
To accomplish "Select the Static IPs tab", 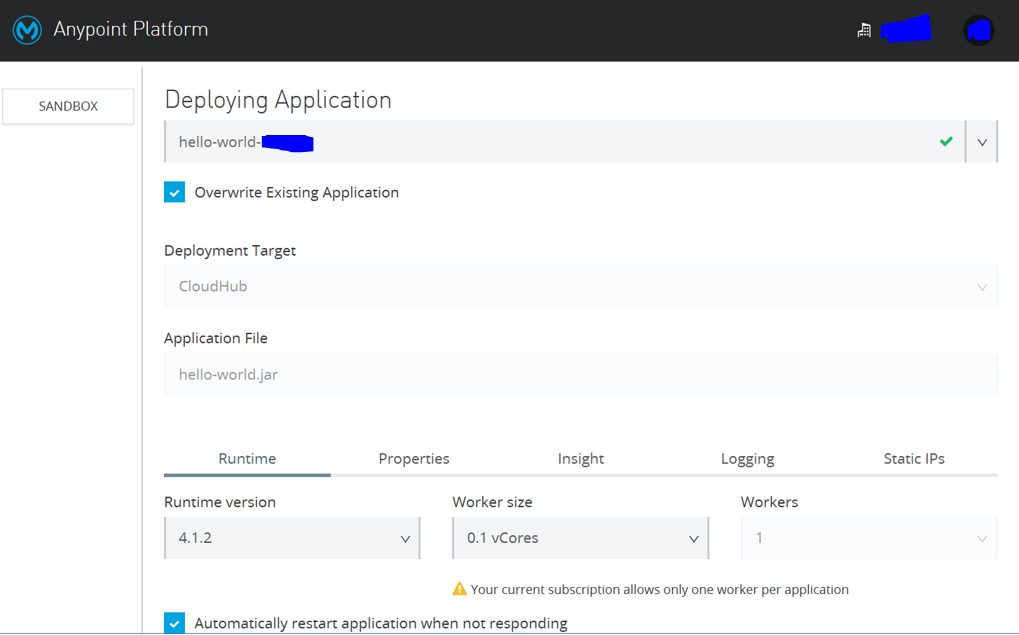I will [914, 459].
